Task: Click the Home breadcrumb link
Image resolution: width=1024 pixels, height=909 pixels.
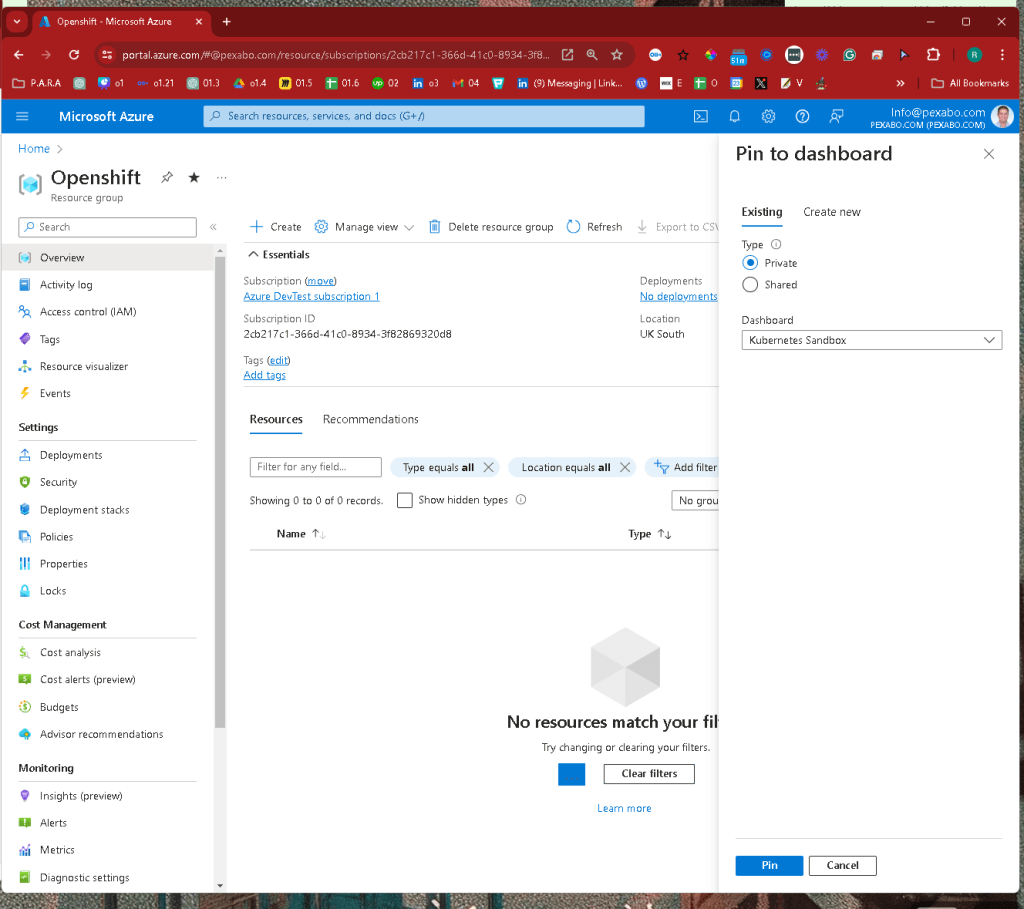Action: (34, 149)
